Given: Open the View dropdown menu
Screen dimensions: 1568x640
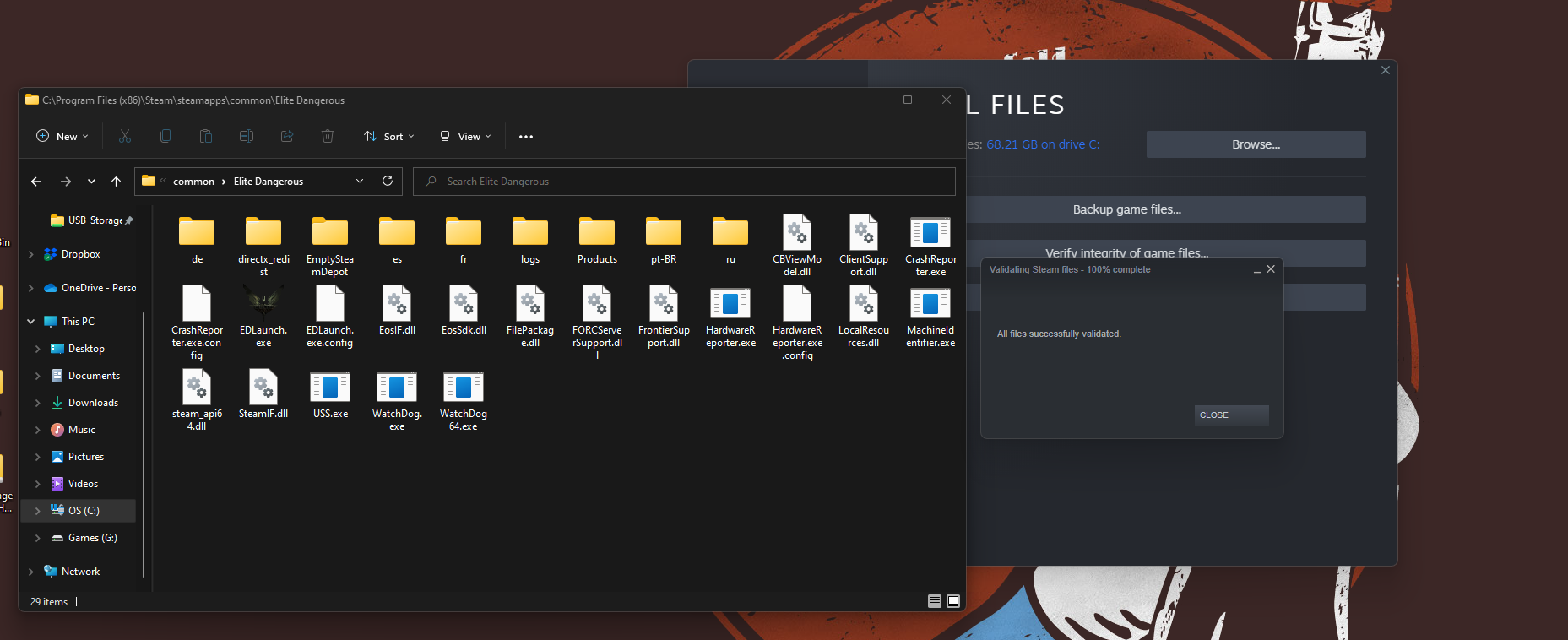Looking at the screenshot, I should pos(465,136).
